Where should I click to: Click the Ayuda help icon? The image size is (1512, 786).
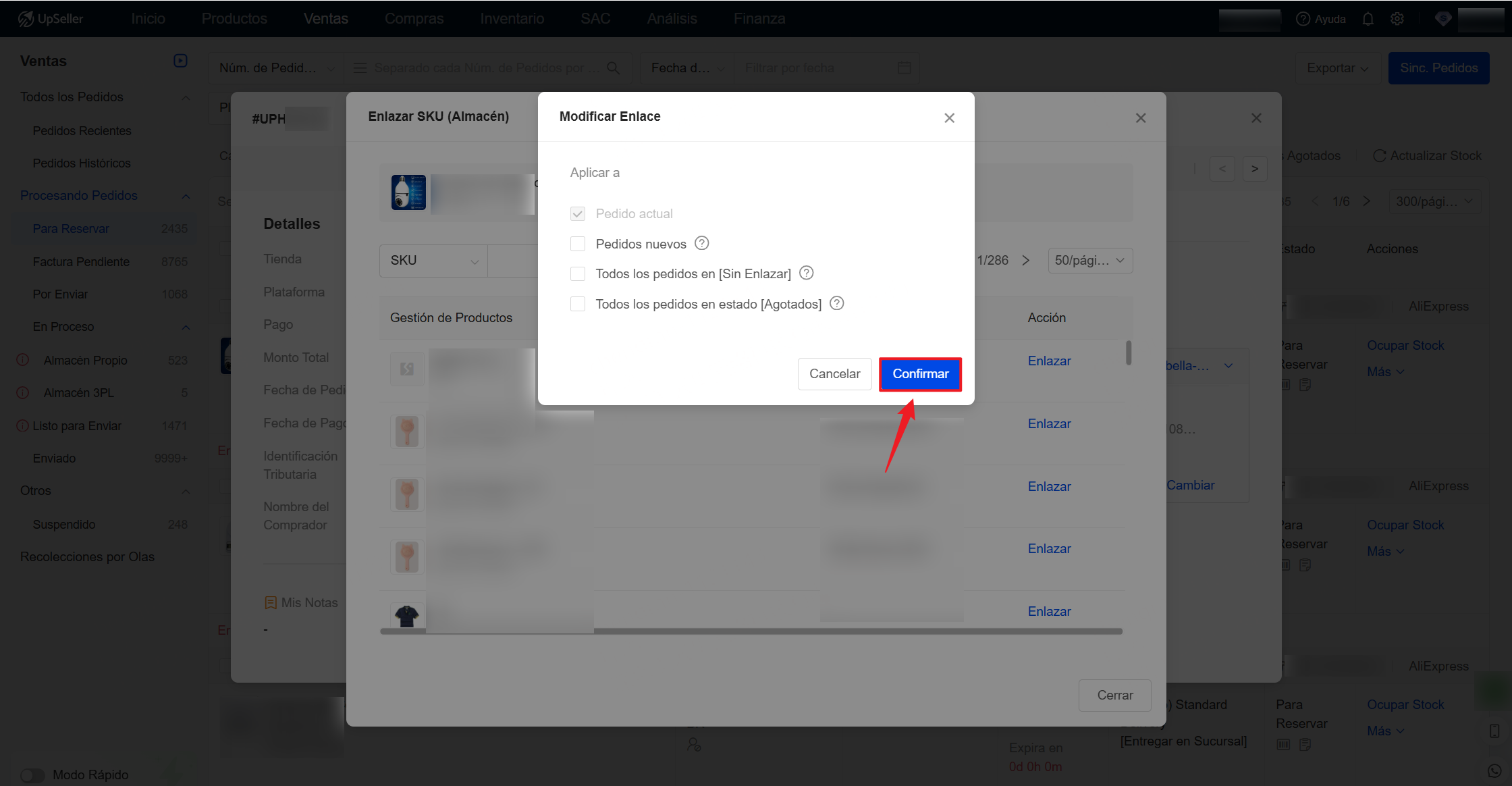[1303, 19]
